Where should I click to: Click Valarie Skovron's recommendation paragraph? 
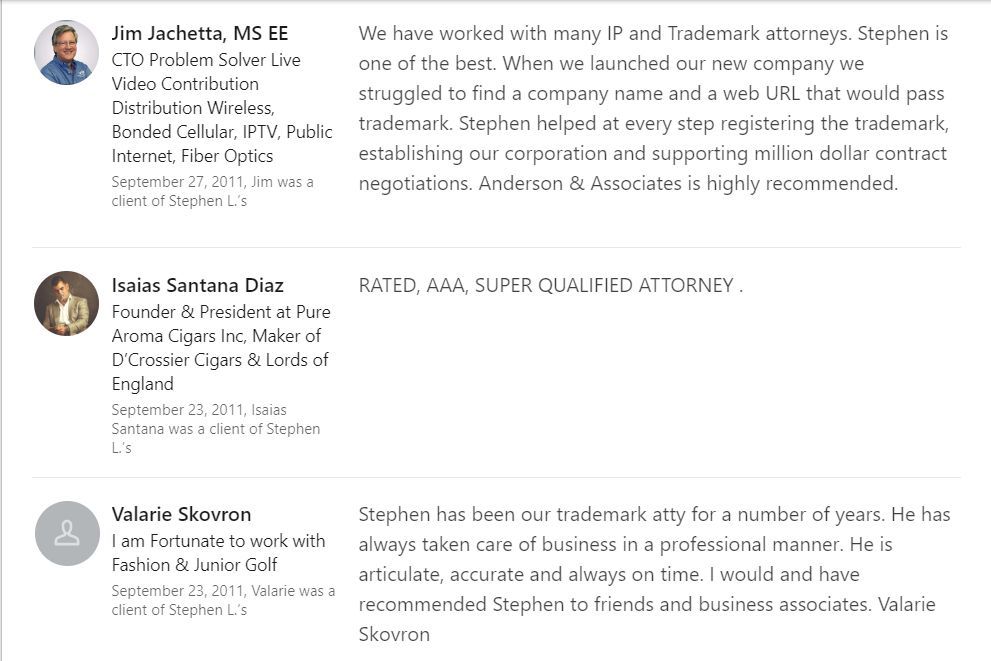pyautogui.click(x=654, y=574)
